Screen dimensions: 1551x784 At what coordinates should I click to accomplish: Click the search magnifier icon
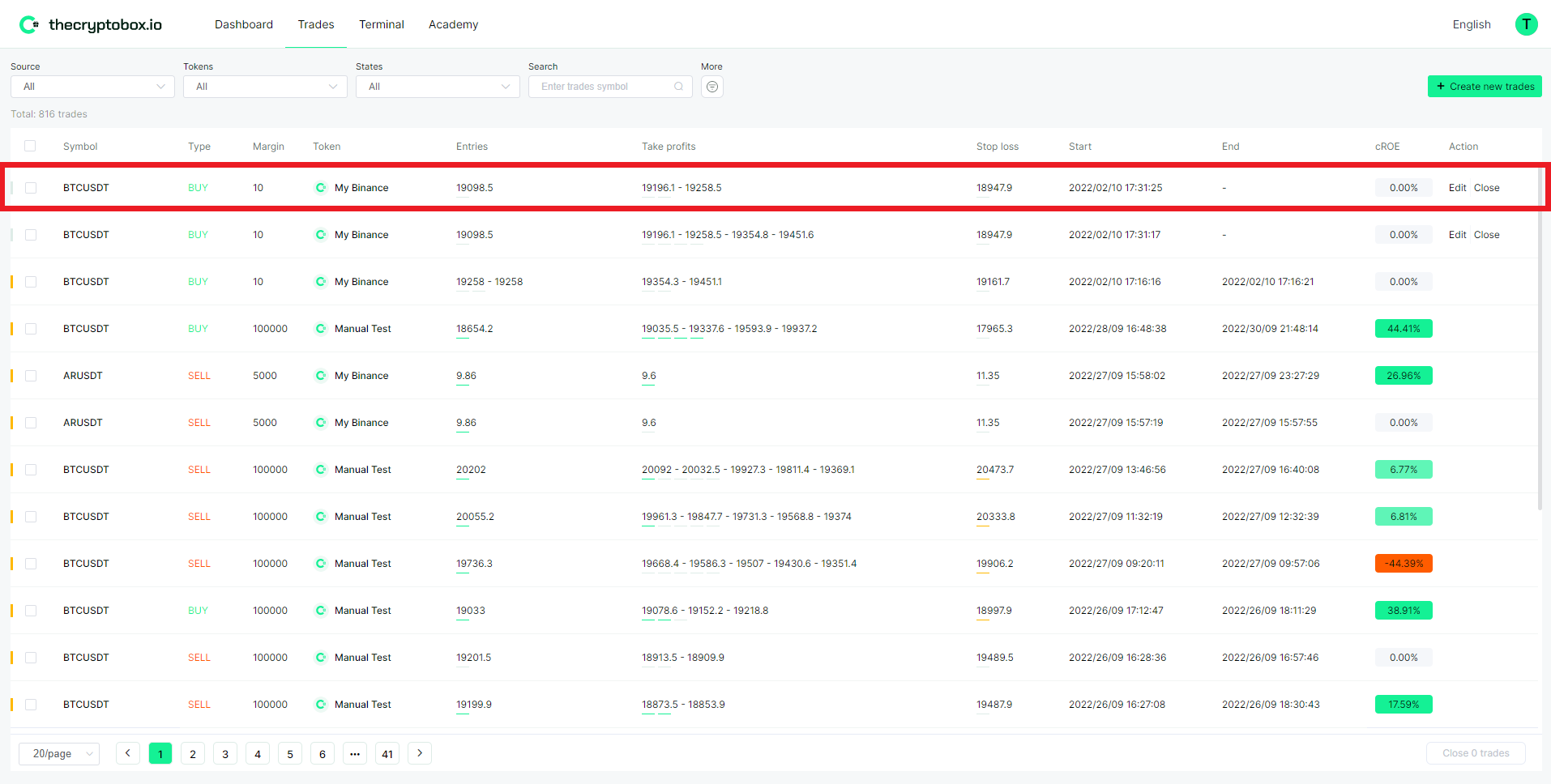coord(678,87)
